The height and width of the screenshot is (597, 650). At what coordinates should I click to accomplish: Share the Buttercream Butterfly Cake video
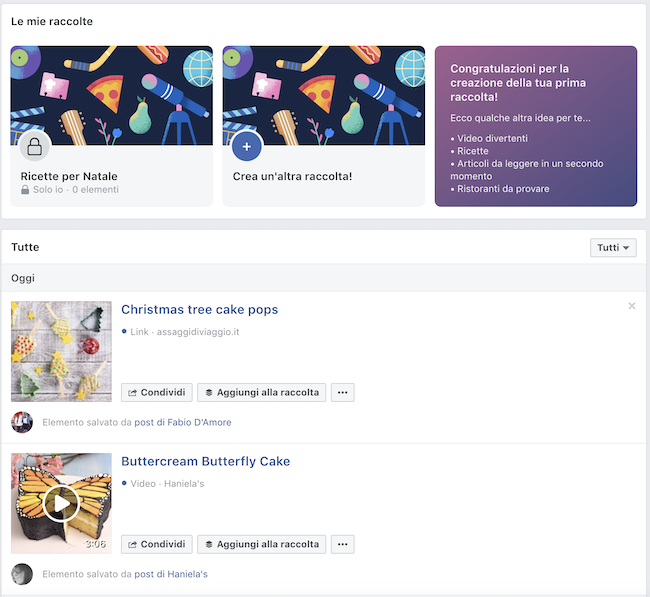156,544
